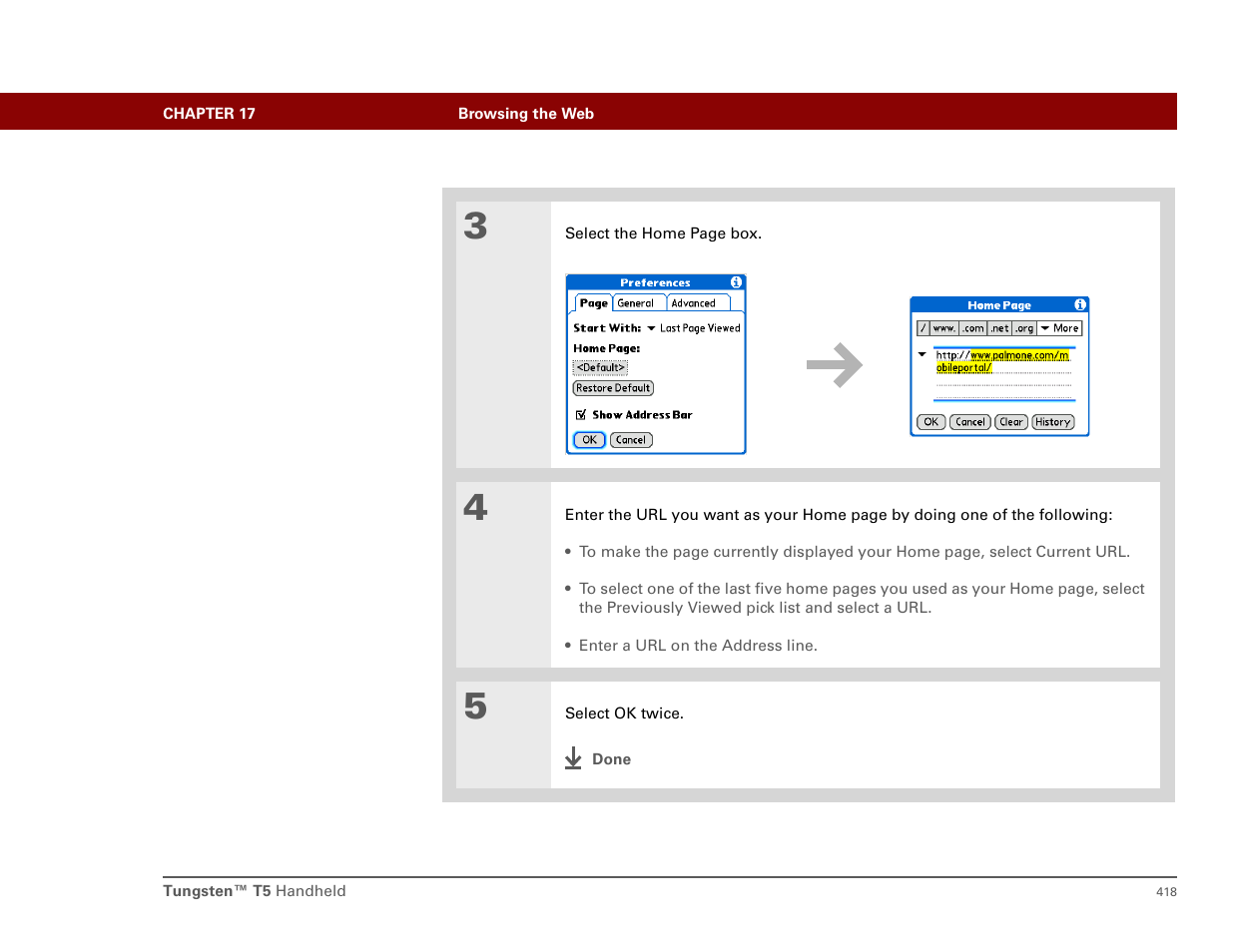Click the Restore Default button
The width and height of the screenshot is (1233, 952).
coord(613,388)
